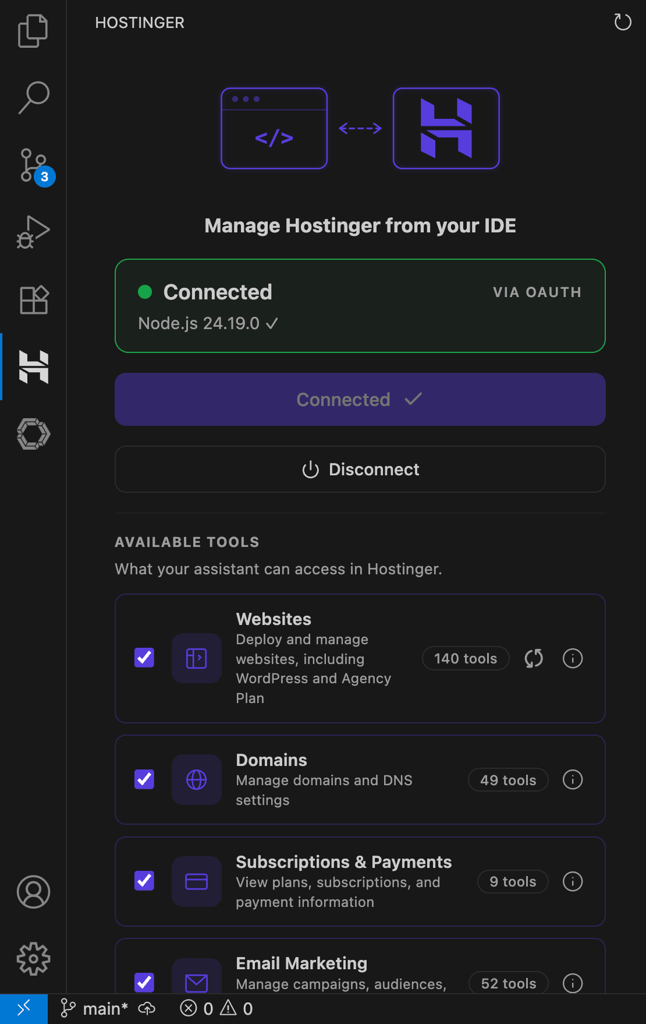Click the 'AVAILABLE TOOLS' section heading

(187, 542)
